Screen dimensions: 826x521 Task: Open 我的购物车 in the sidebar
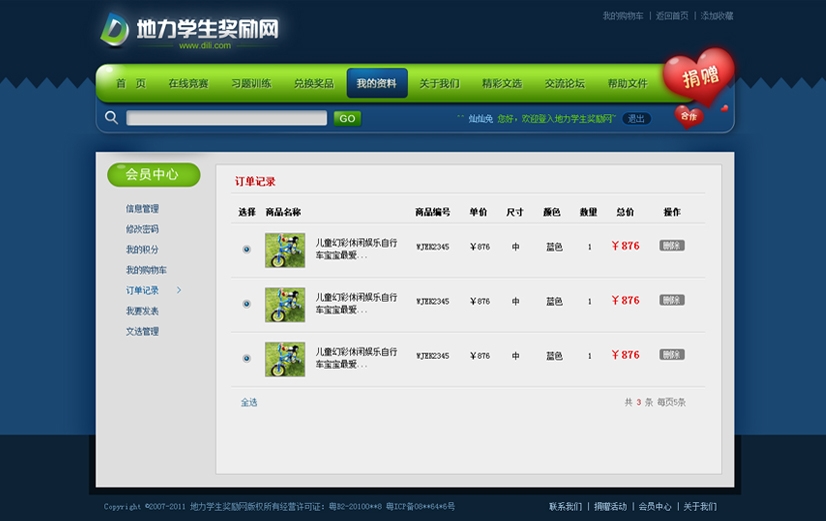146,270
